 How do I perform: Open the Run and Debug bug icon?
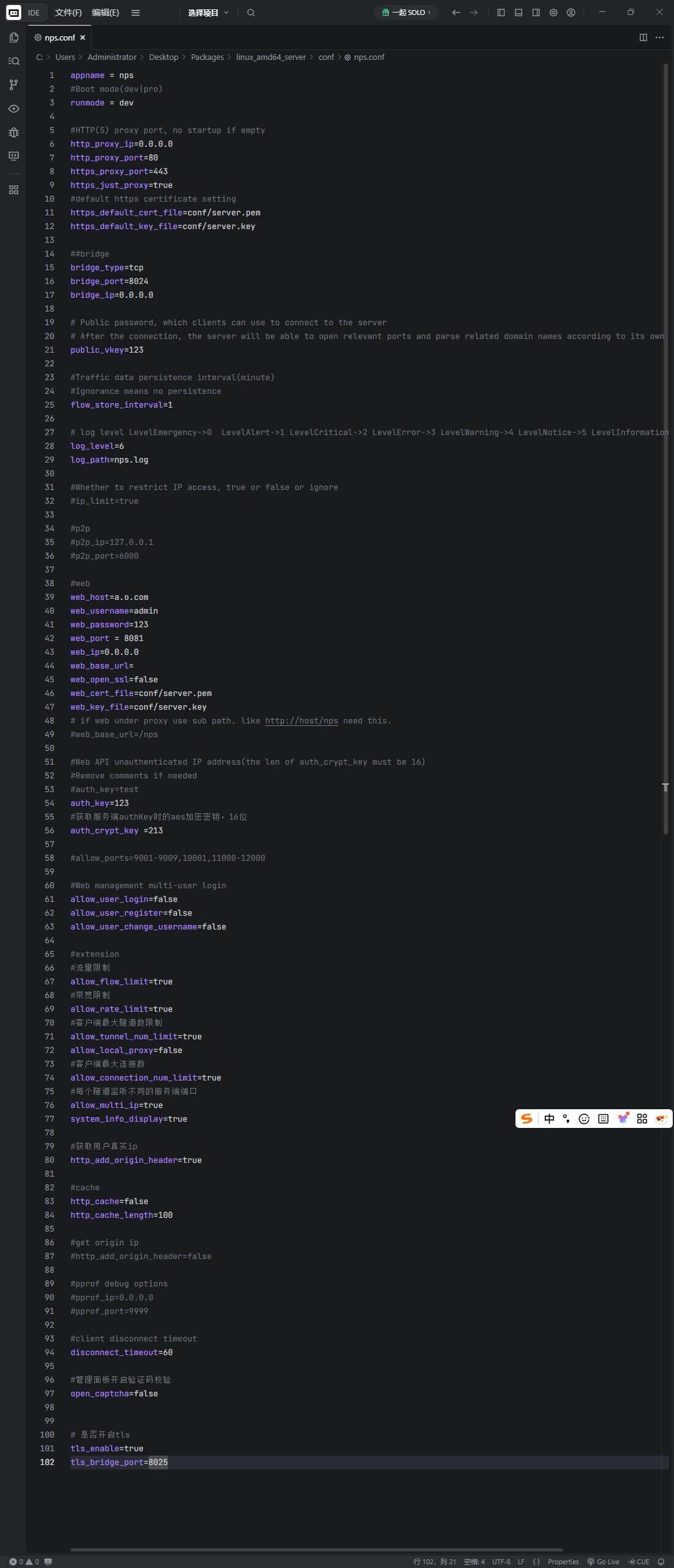point(14,132)
